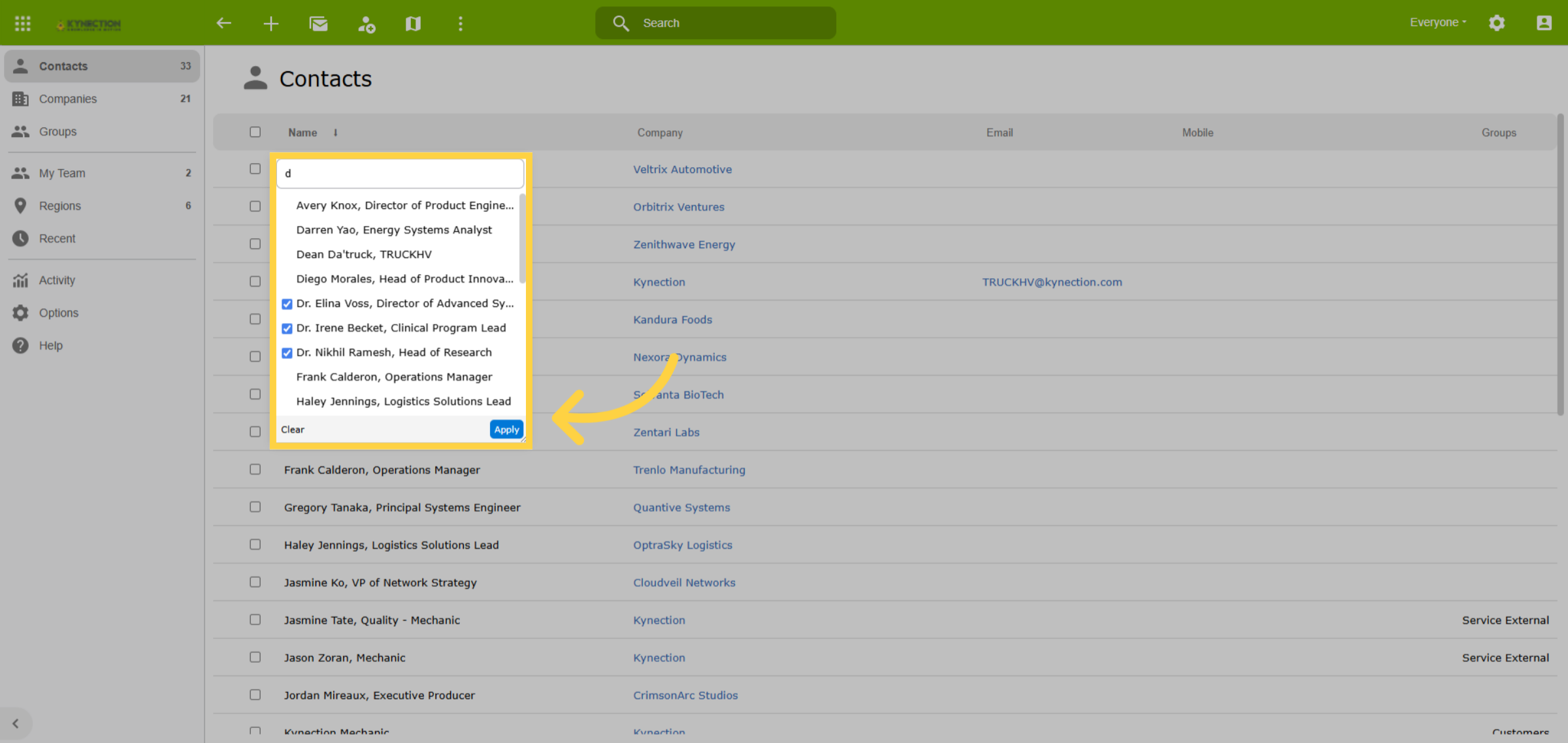
Task: Open Groups in sidebar
Action: (x=102, y=131)
